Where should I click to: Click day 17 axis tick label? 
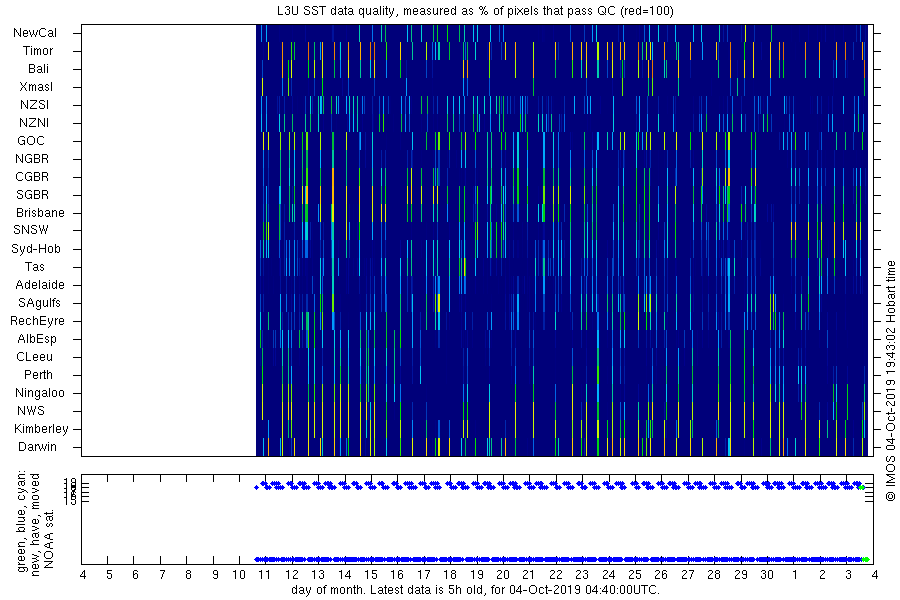tap(424, 575)
